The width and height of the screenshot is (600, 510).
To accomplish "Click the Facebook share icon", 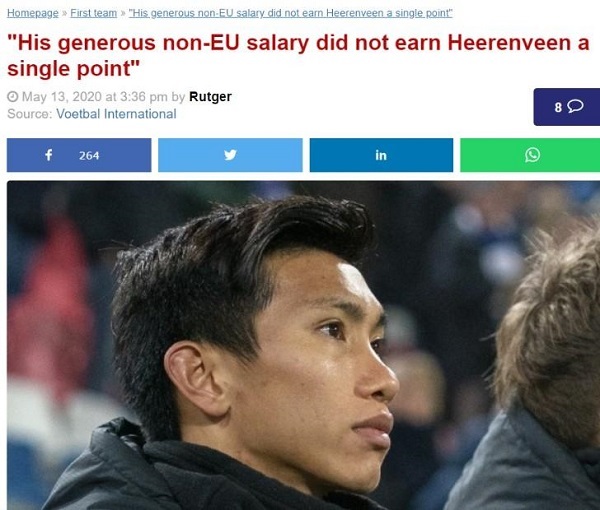I will (49, 155).
